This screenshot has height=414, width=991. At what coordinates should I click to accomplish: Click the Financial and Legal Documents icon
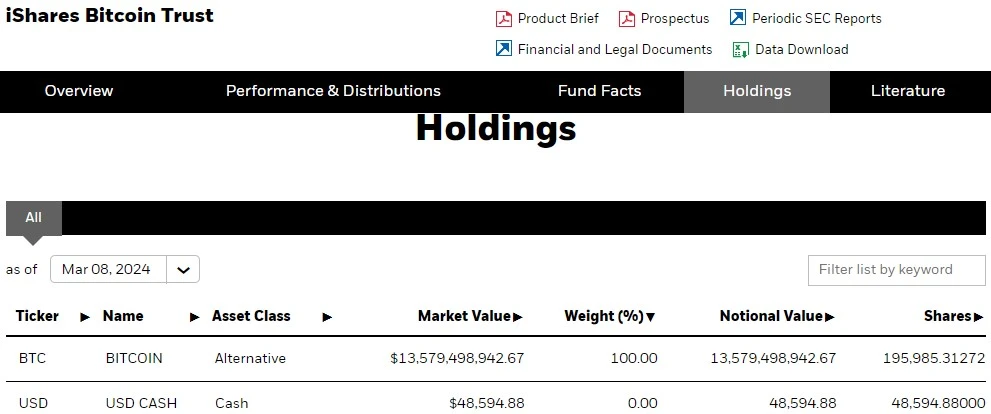pos(504,49)
